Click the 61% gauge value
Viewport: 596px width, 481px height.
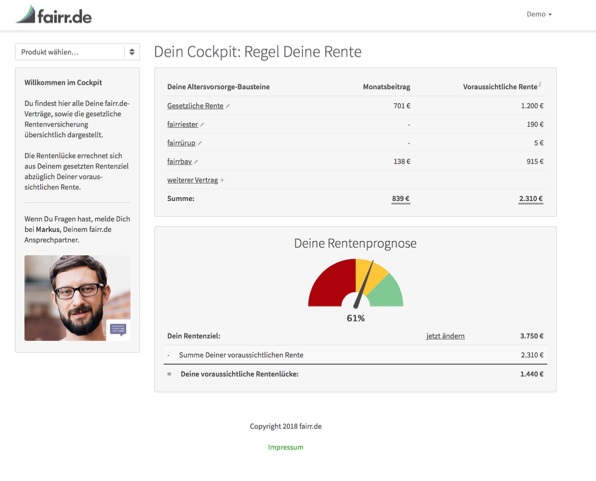356,318
